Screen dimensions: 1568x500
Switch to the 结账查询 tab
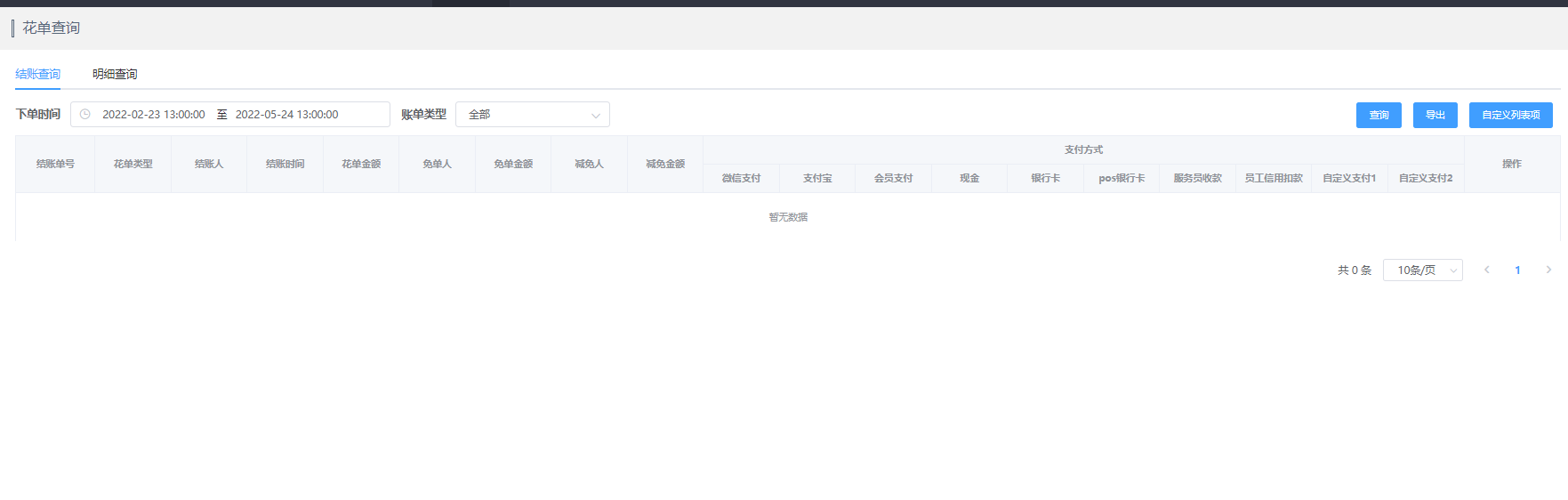(x=38, y=74)
